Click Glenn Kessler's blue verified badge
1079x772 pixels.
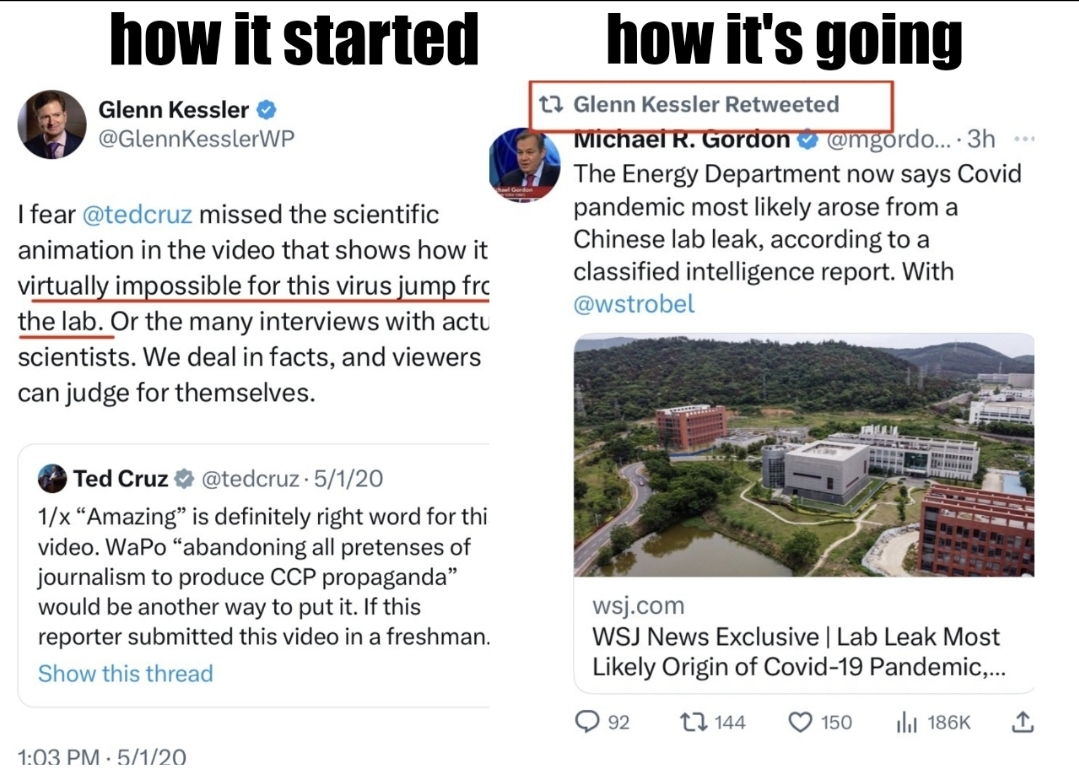[267, 110]
